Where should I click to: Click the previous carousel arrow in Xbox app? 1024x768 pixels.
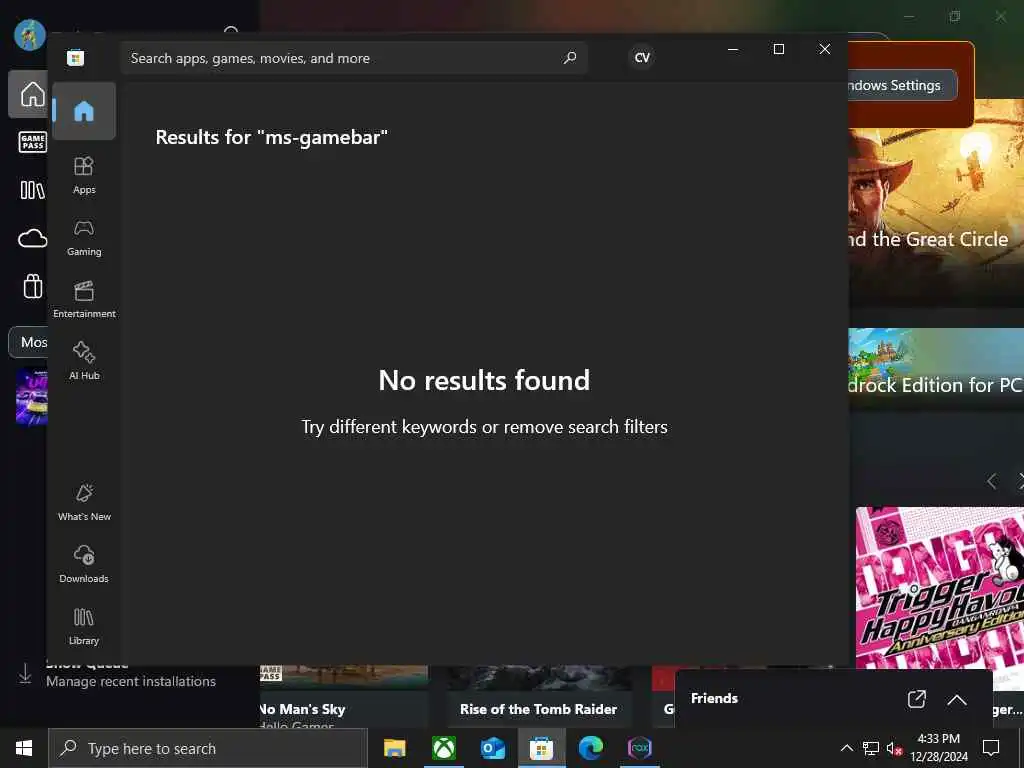tap(991, 481)
